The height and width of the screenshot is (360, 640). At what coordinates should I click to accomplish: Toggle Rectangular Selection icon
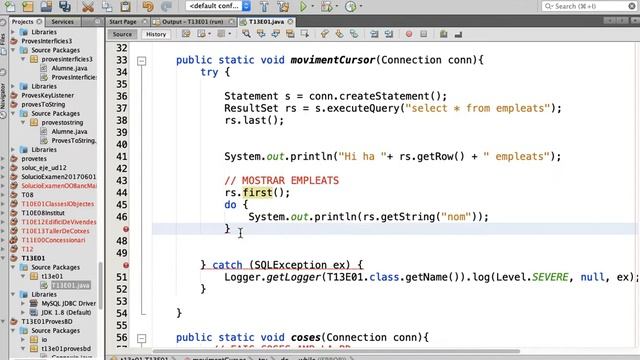click(x=305, y=34)
